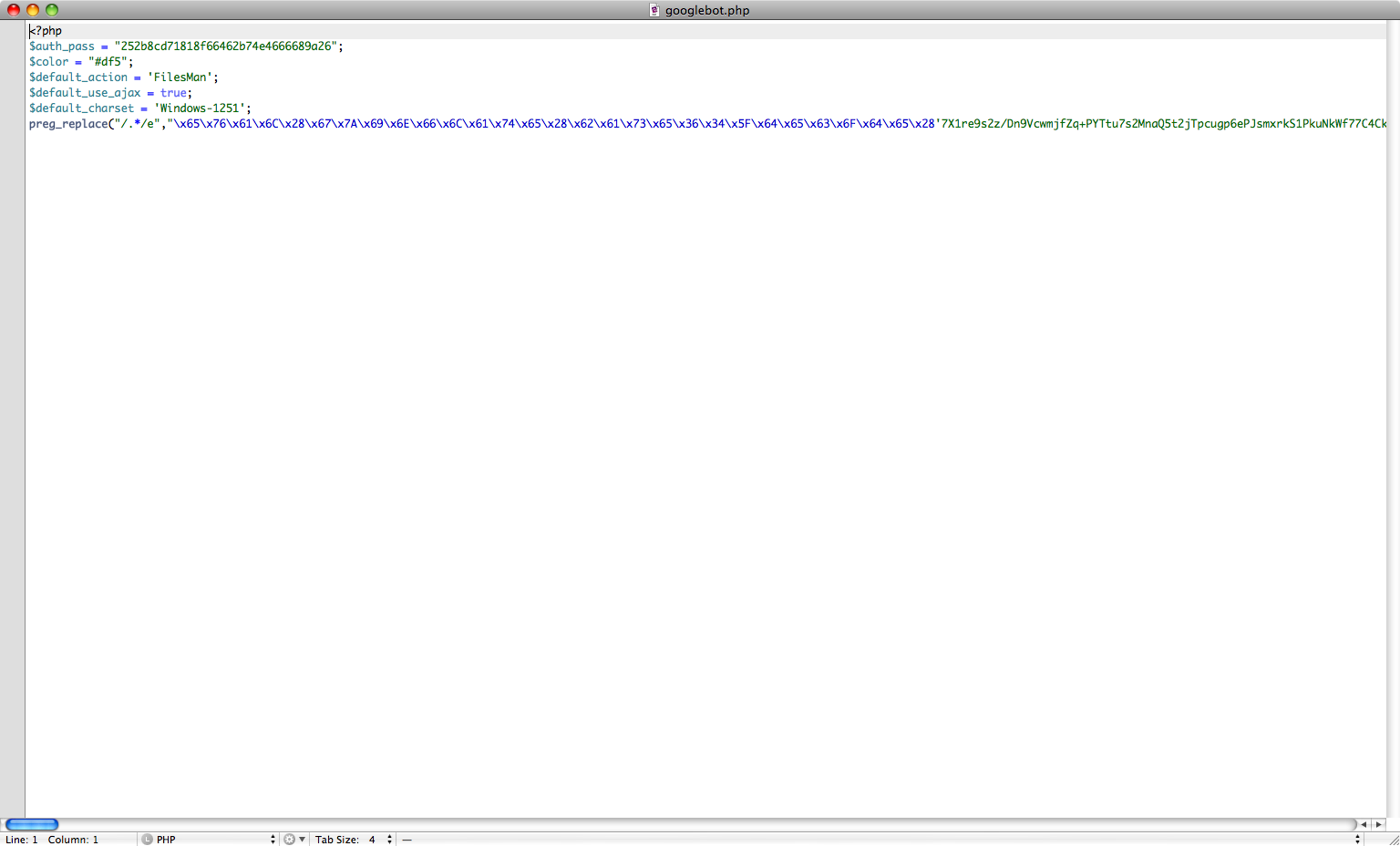Close the window with the red button
The height and width of the screenshot is (846, 1400).
[x=14, y=10]
